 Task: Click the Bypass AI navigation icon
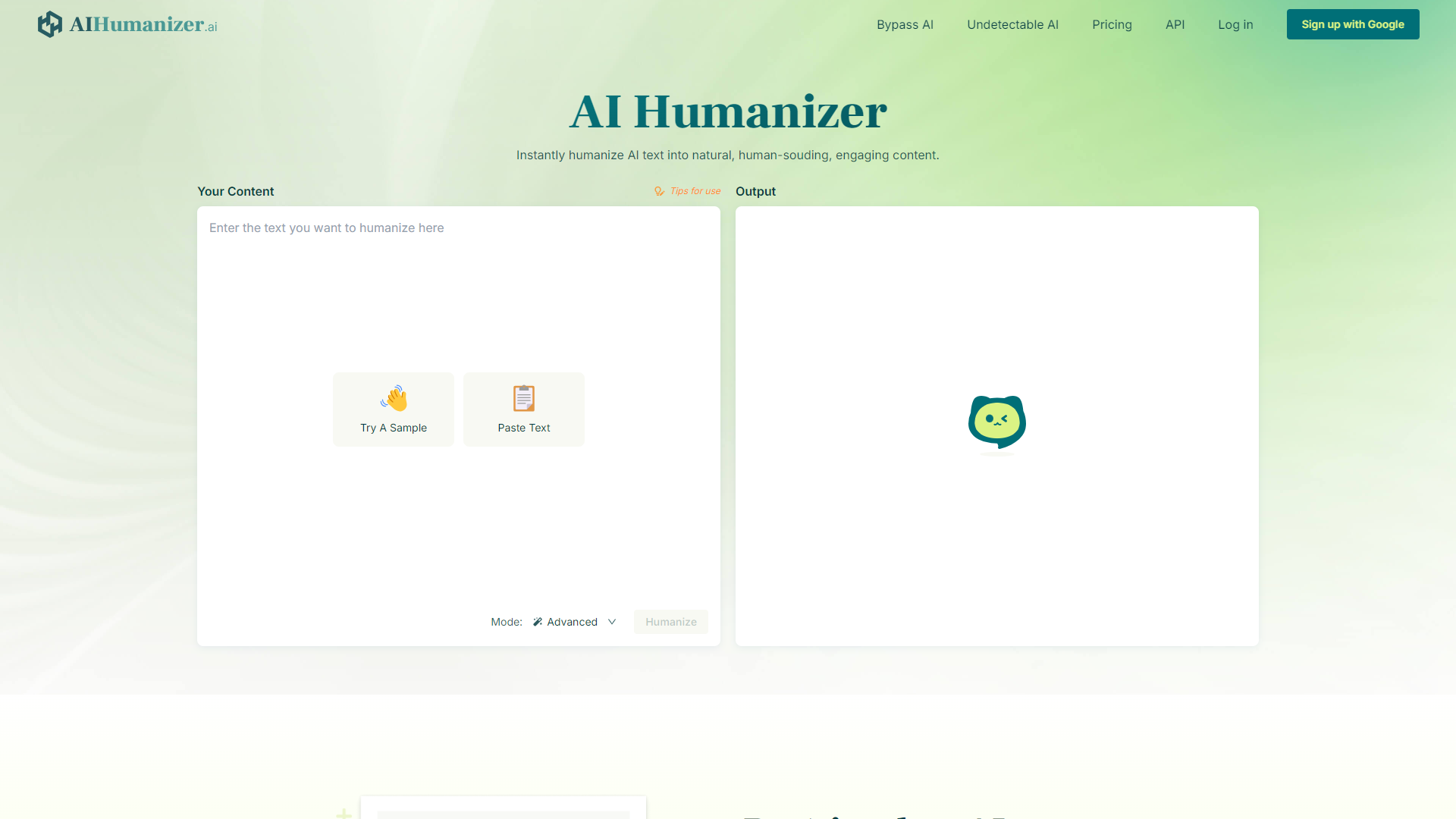903,23
